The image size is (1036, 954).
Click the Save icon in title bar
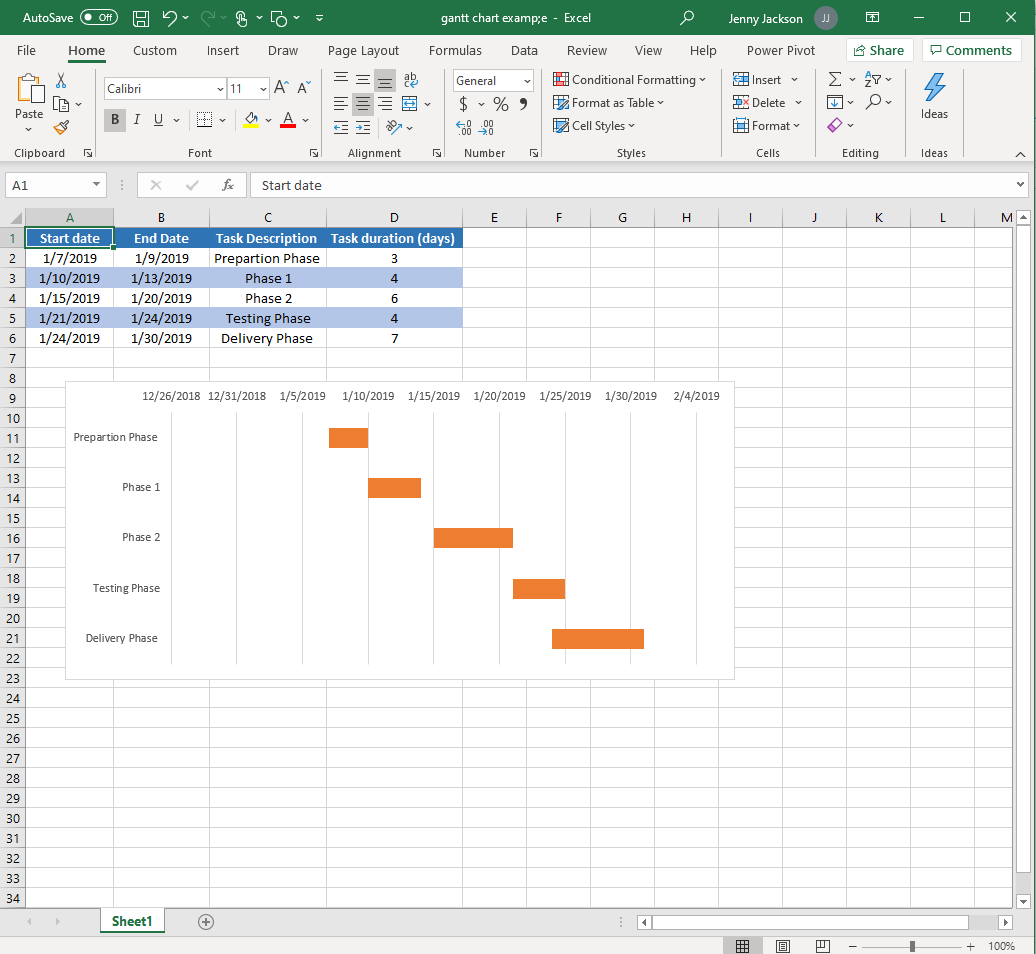pos(141,18)
